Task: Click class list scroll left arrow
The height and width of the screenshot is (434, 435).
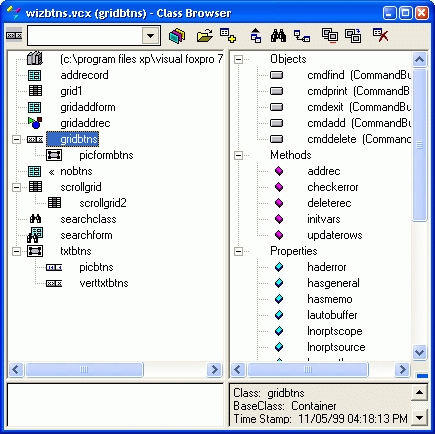Action: click(x=16, y=369)
